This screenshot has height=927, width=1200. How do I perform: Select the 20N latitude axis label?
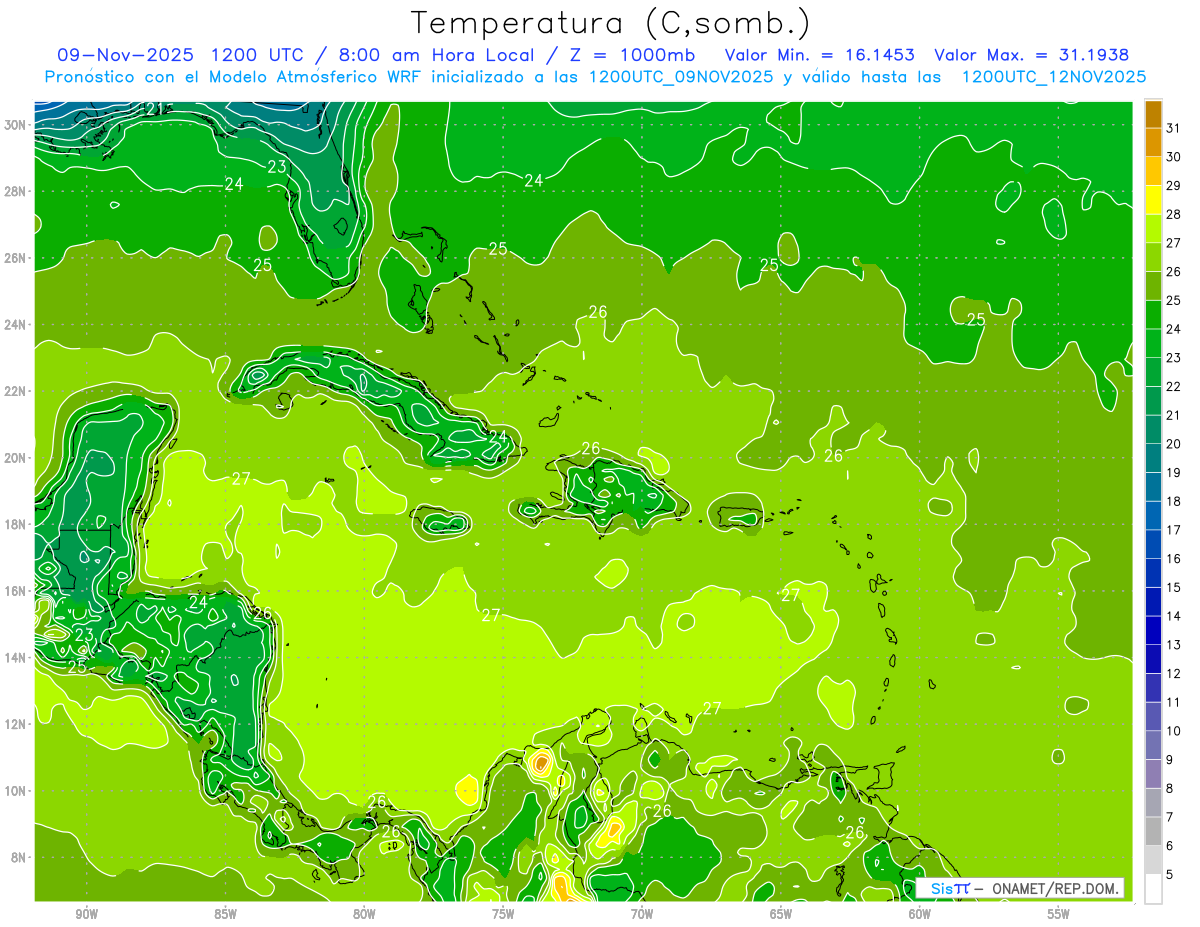point(15,458)
